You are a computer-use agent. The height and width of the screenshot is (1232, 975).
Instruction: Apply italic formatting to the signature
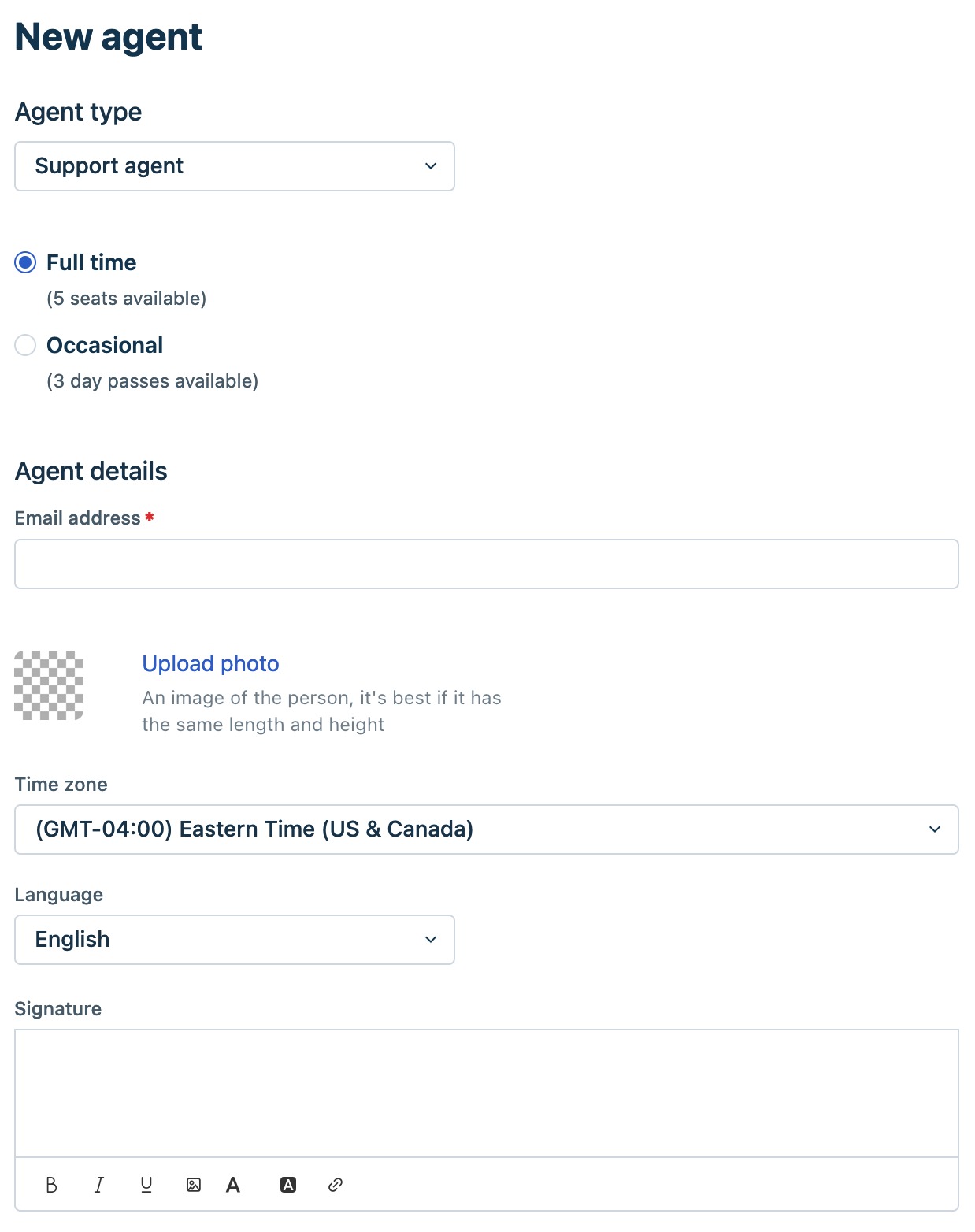coord(99,1185)
